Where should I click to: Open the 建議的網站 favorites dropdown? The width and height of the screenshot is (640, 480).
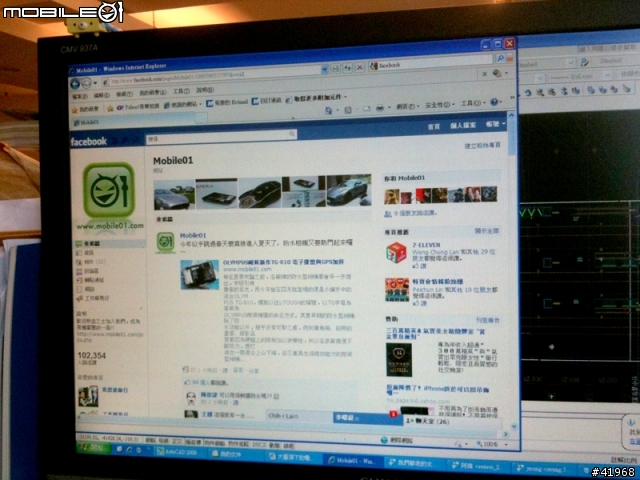point(182,104)
